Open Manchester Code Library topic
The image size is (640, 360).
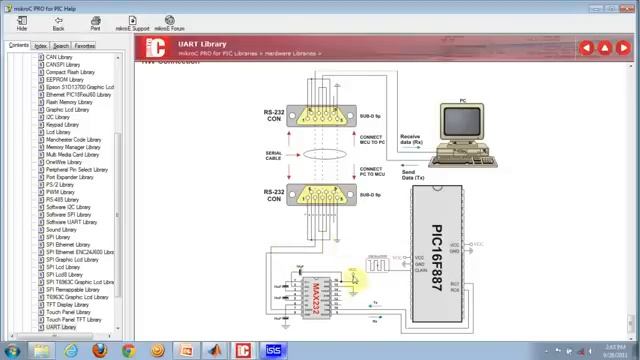[73, 140]
